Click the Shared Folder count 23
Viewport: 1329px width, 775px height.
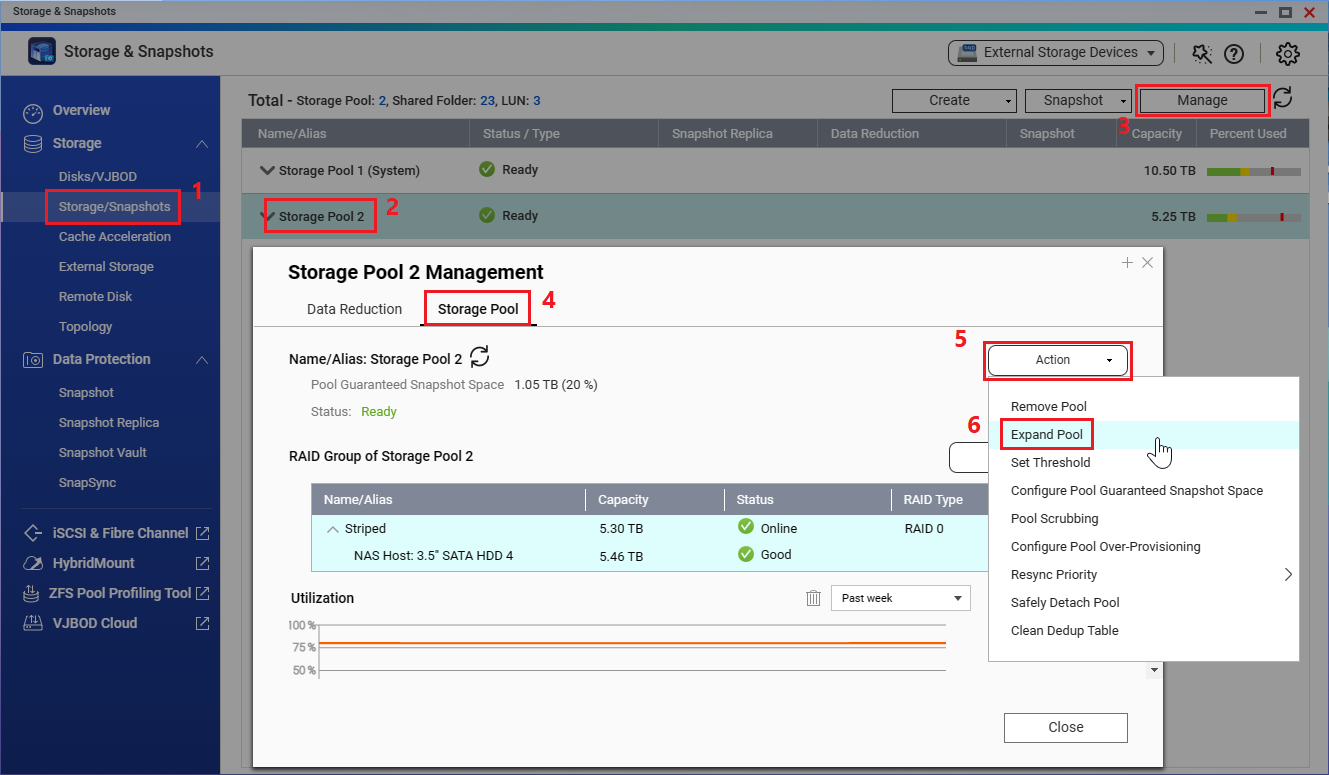tap(488, 101)
